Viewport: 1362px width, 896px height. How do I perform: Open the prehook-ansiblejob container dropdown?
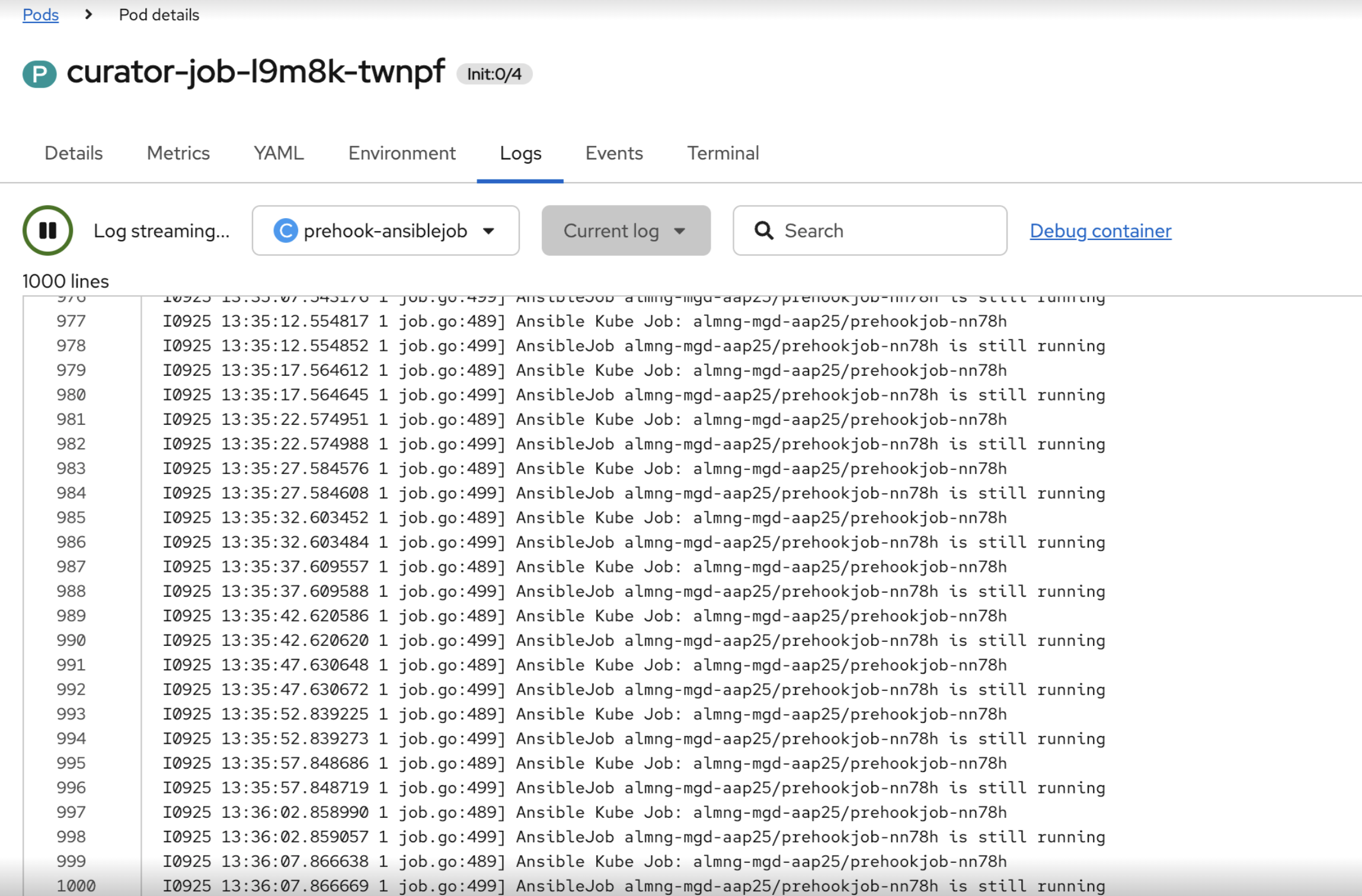[x=385, y=231]
